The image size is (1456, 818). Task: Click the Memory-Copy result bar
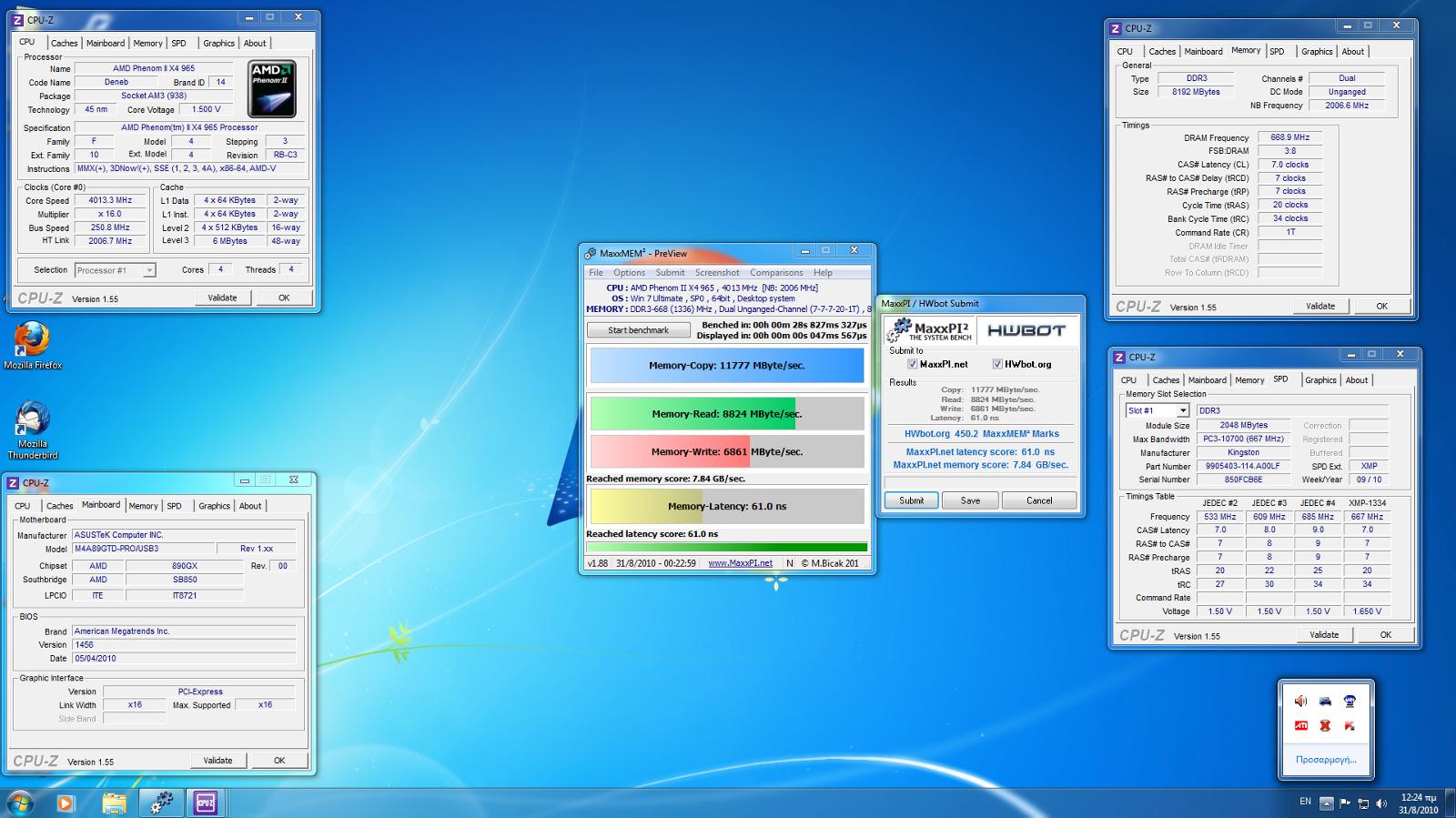pyautogui.click(x=727, y=366)
